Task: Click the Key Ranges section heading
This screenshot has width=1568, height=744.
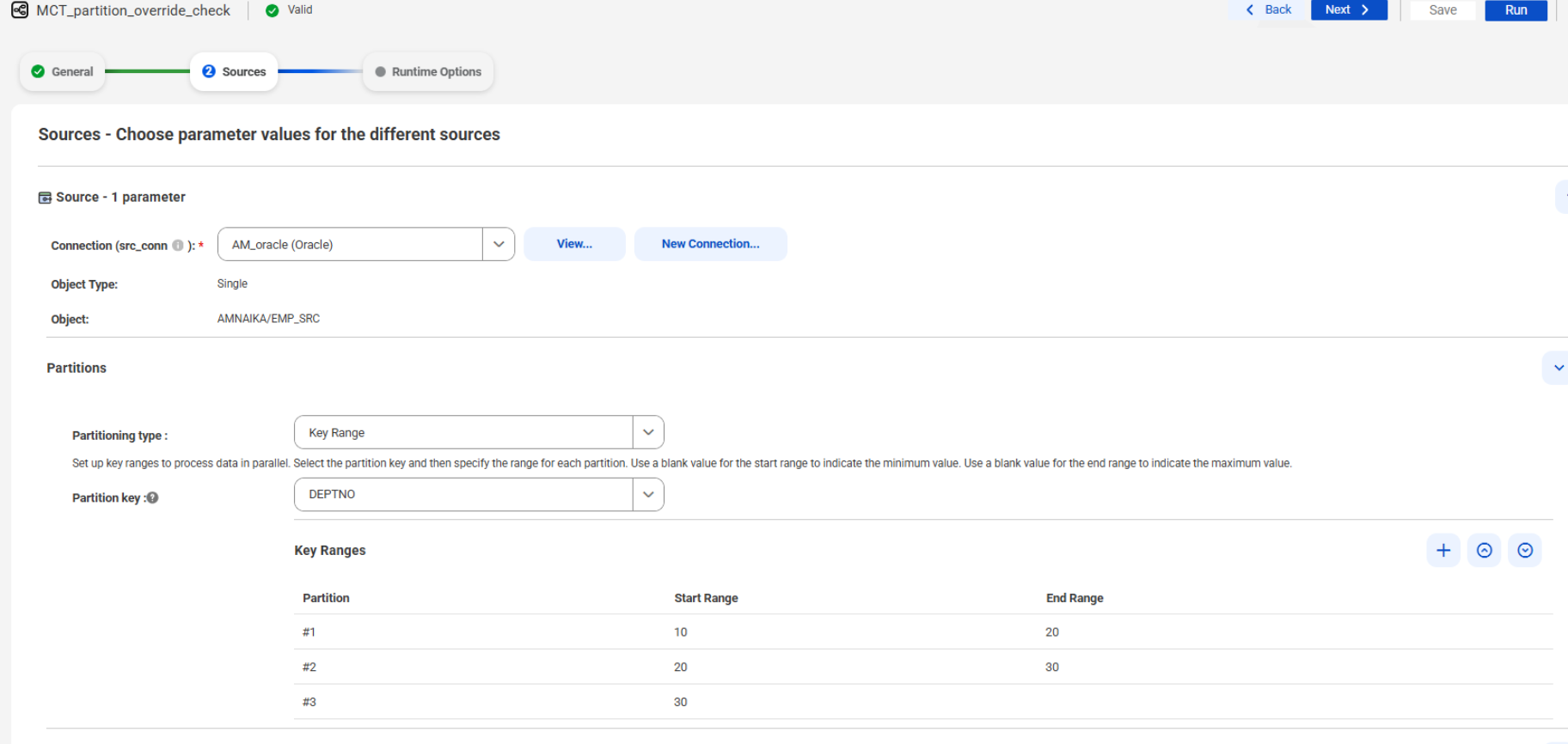Action: coord(330,551)
